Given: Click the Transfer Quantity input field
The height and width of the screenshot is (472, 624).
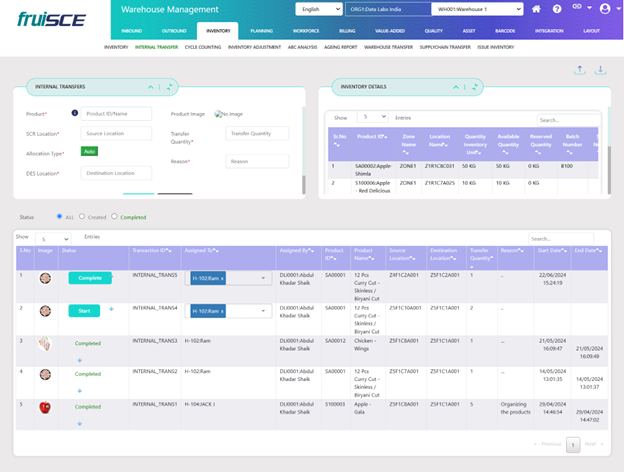Looking at the screenshot, I should (257, 133).
